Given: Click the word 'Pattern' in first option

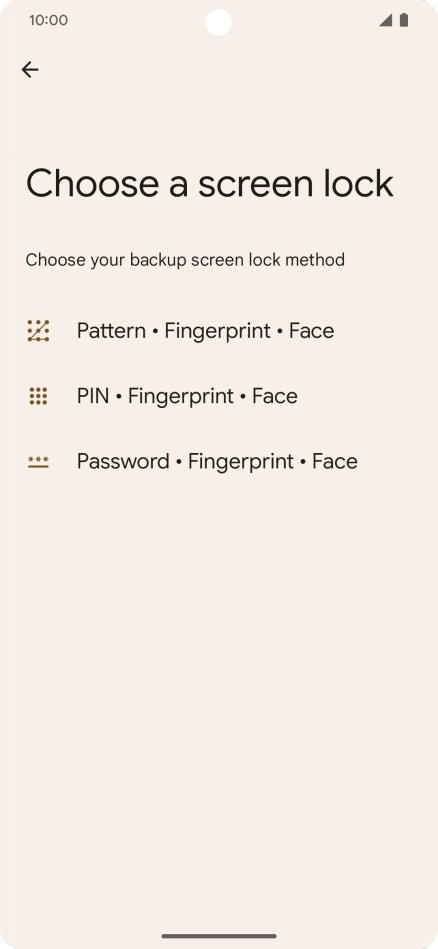Looking at the screenshot, I should pos(111,331).
